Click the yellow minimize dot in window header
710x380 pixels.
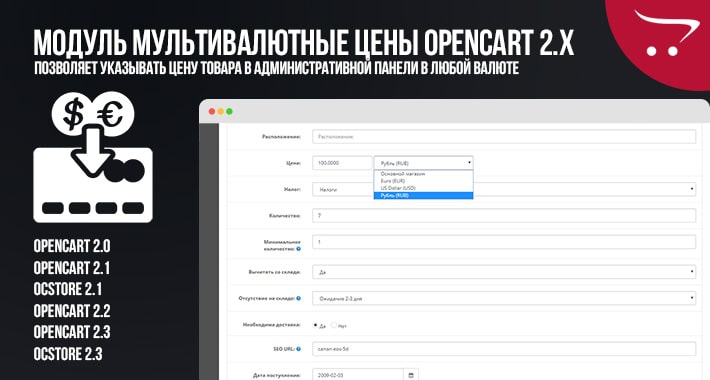(221, 111)
